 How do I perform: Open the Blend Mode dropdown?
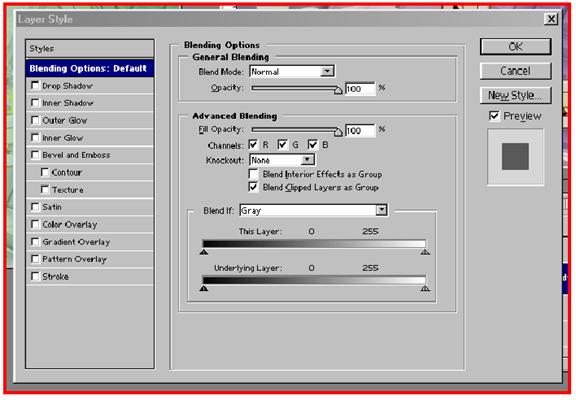(x=292, y=71)
